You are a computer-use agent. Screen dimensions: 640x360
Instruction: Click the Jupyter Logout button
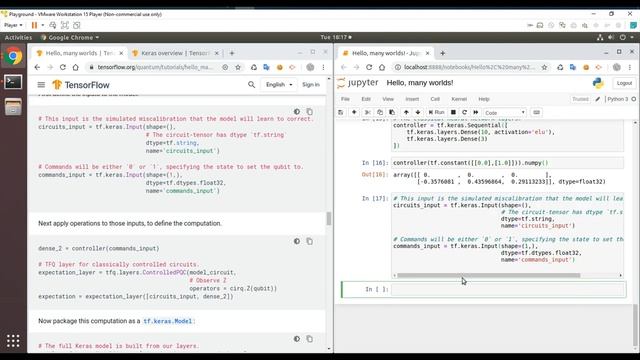(x=624, y=83)
